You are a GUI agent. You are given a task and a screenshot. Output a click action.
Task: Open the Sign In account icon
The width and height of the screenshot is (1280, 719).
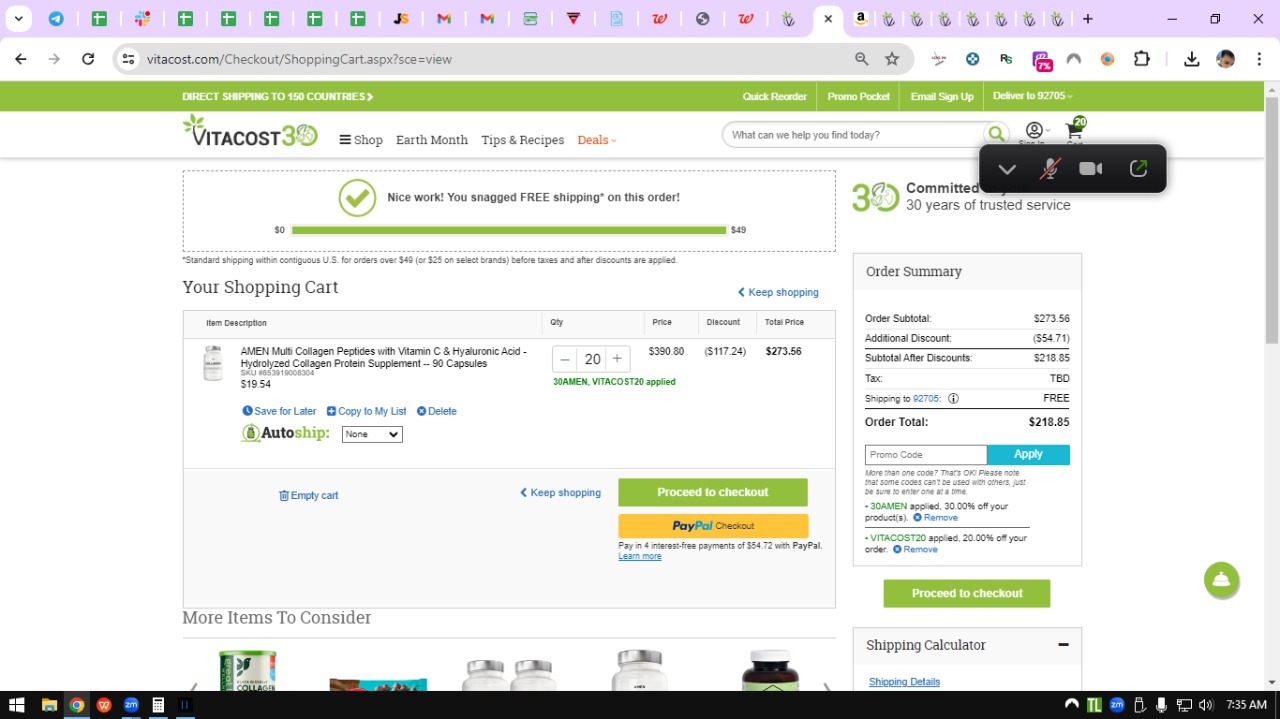pos(1033,133)
